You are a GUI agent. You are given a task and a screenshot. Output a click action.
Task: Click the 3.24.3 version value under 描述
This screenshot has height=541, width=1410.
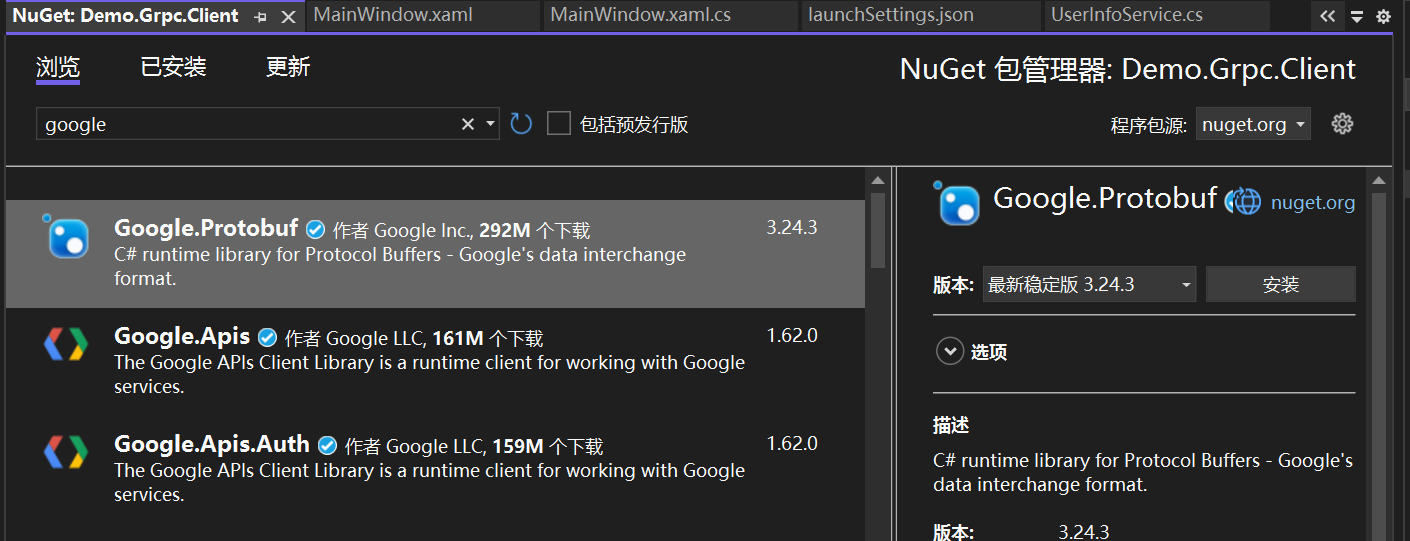click(x=1084, y=531)
